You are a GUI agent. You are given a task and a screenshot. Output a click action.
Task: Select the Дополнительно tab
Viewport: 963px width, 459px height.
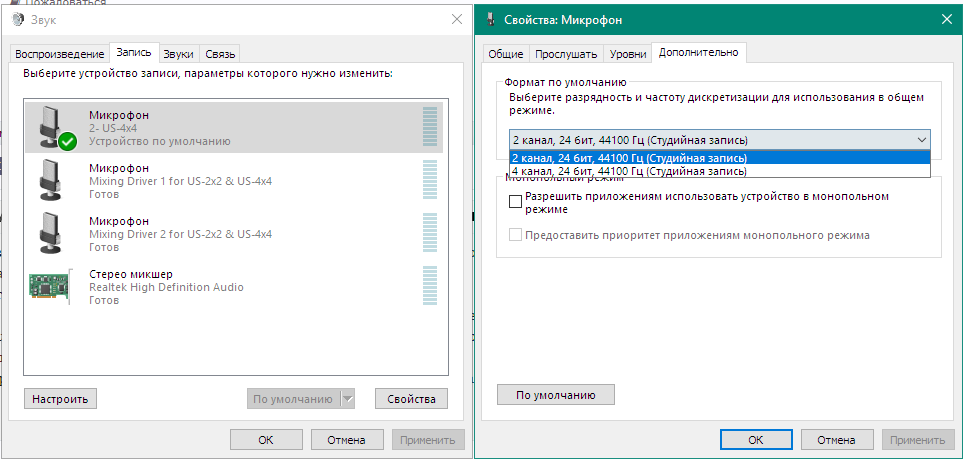pos(698,52)
